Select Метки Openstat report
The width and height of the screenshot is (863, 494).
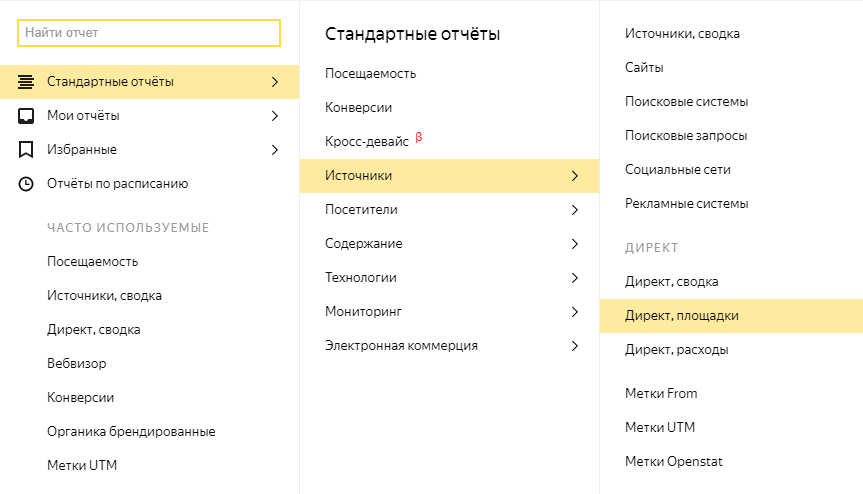(673, 462)
